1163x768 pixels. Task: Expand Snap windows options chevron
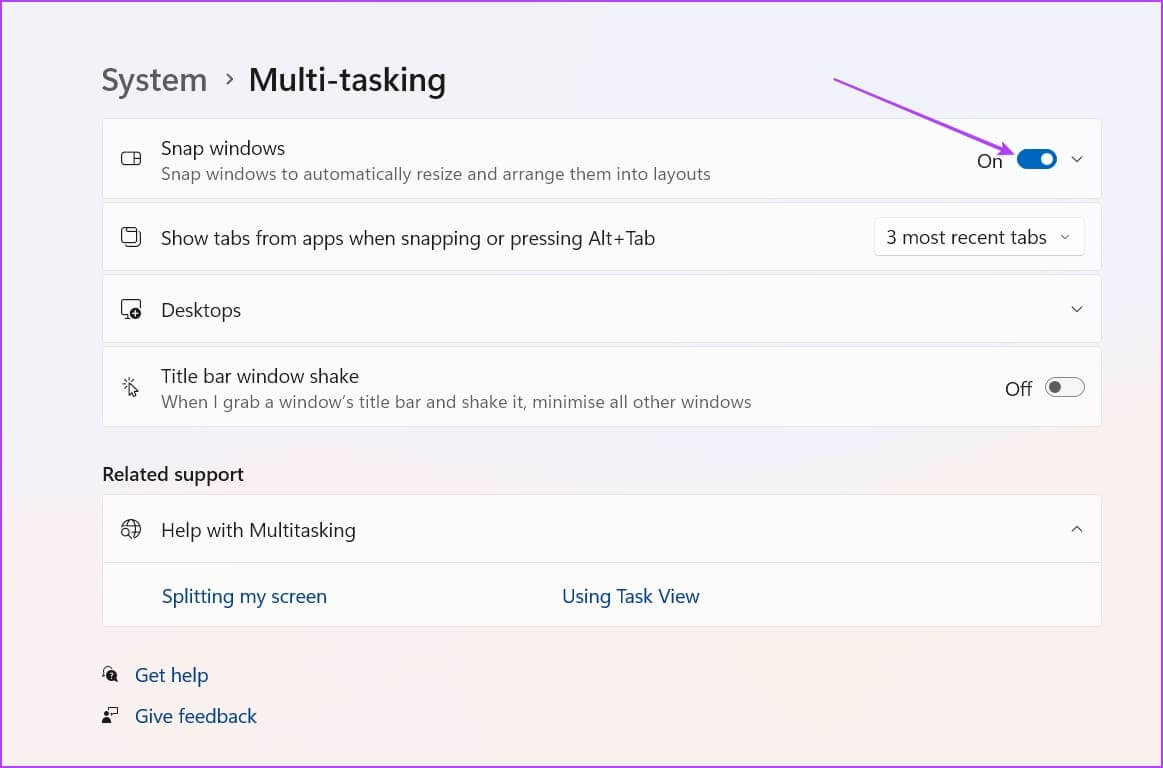1077,160
